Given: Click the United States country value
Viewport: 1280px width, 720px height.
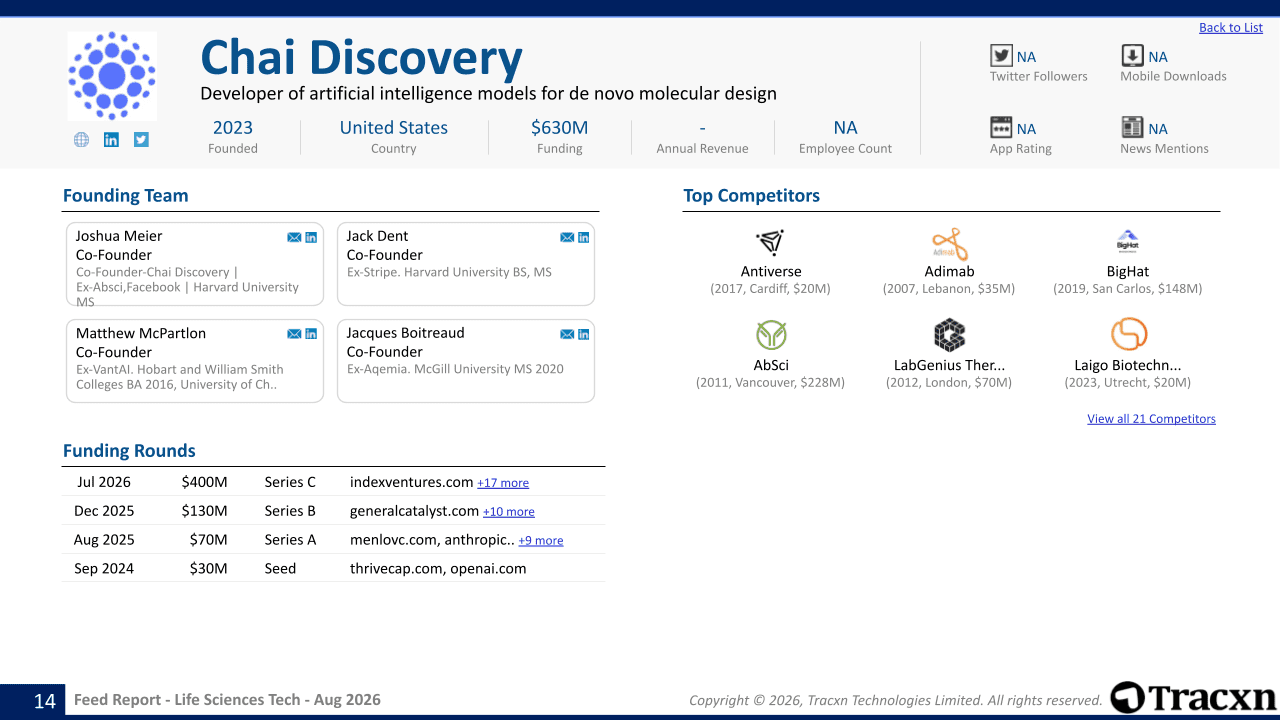Looking at the screenshot, I should [x=394, y=127].
